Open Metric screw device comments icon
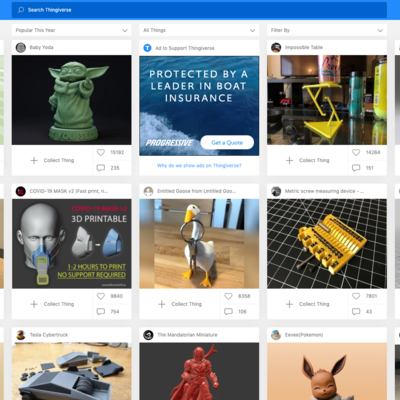Screen dimensions: 400x400 356,312
